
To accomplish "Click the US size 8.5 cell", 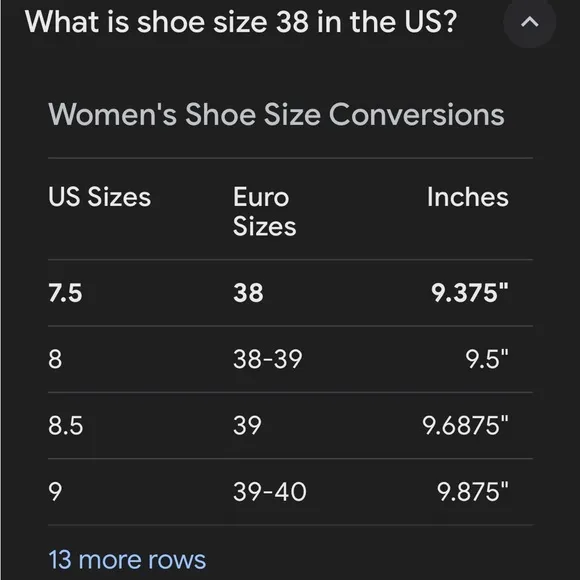I will 65,425.
